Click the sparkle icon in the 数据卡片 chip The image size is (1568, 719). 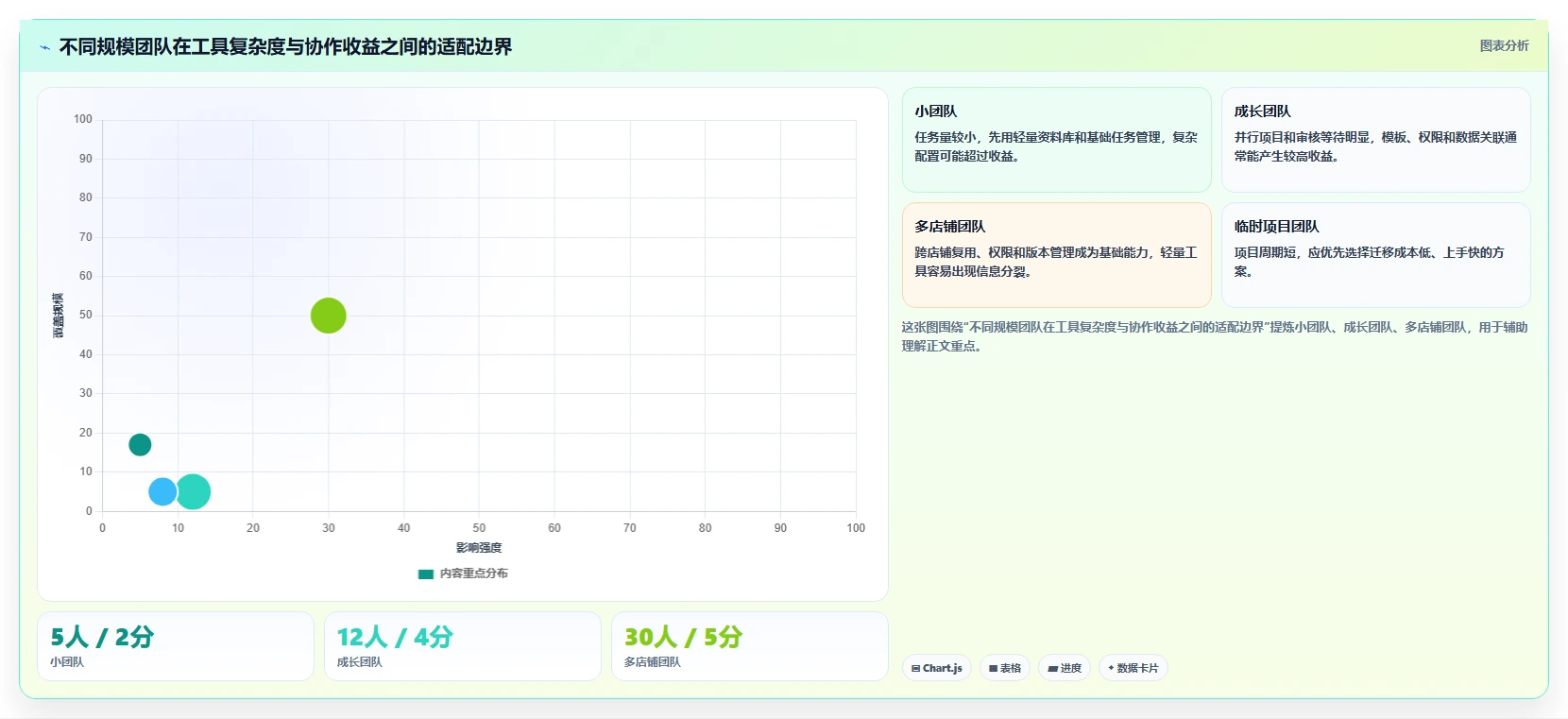tap(1111, 668)
